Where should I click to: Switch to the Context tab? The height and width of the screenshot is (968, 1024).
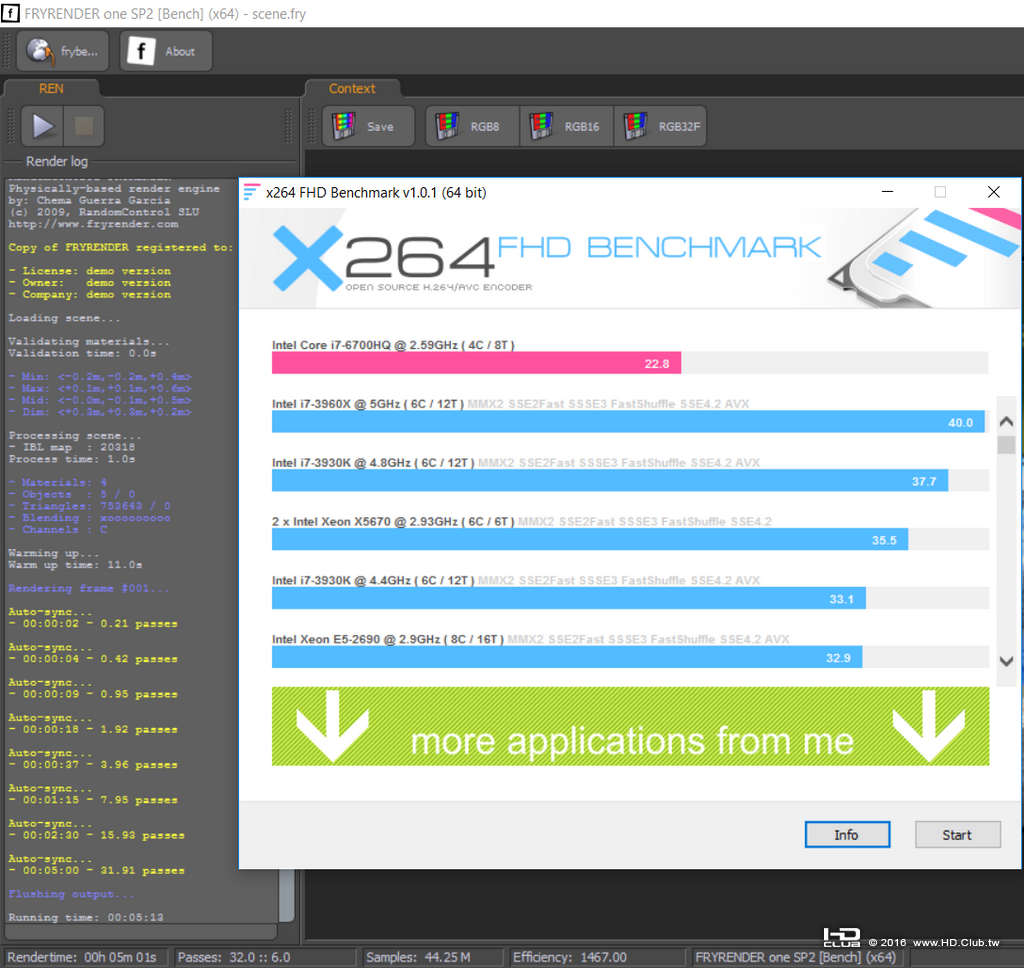(352, 88)
